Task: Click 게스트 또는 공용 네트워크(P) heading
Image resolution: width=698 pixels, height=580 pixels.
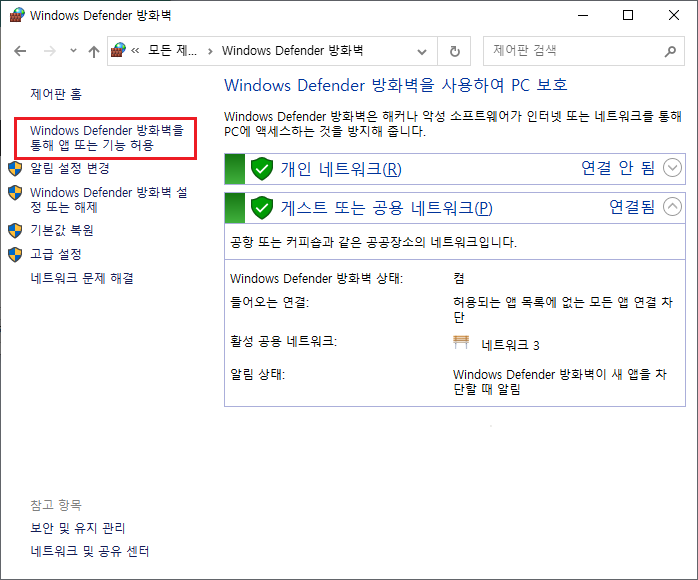Action: point(386,208)
